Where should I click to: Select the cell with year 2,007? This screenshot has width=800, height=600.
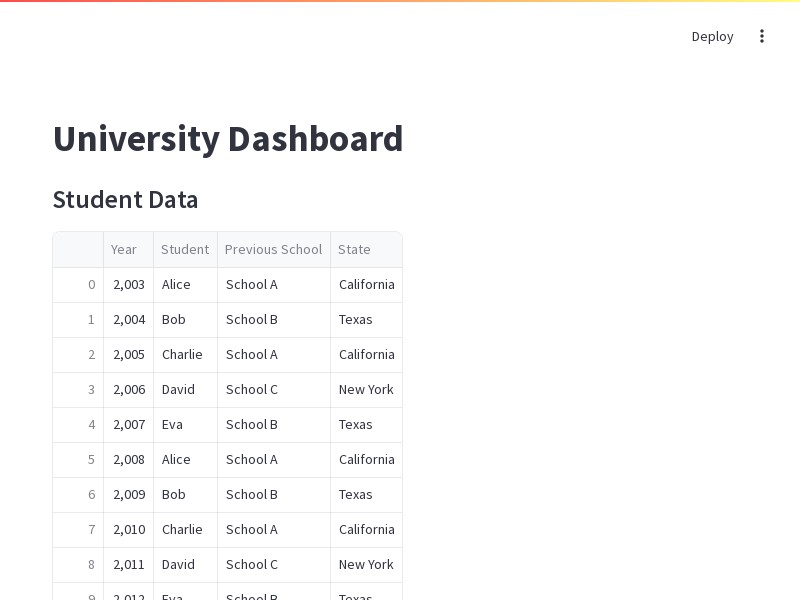pyautogui.click(x=129, y=425)
